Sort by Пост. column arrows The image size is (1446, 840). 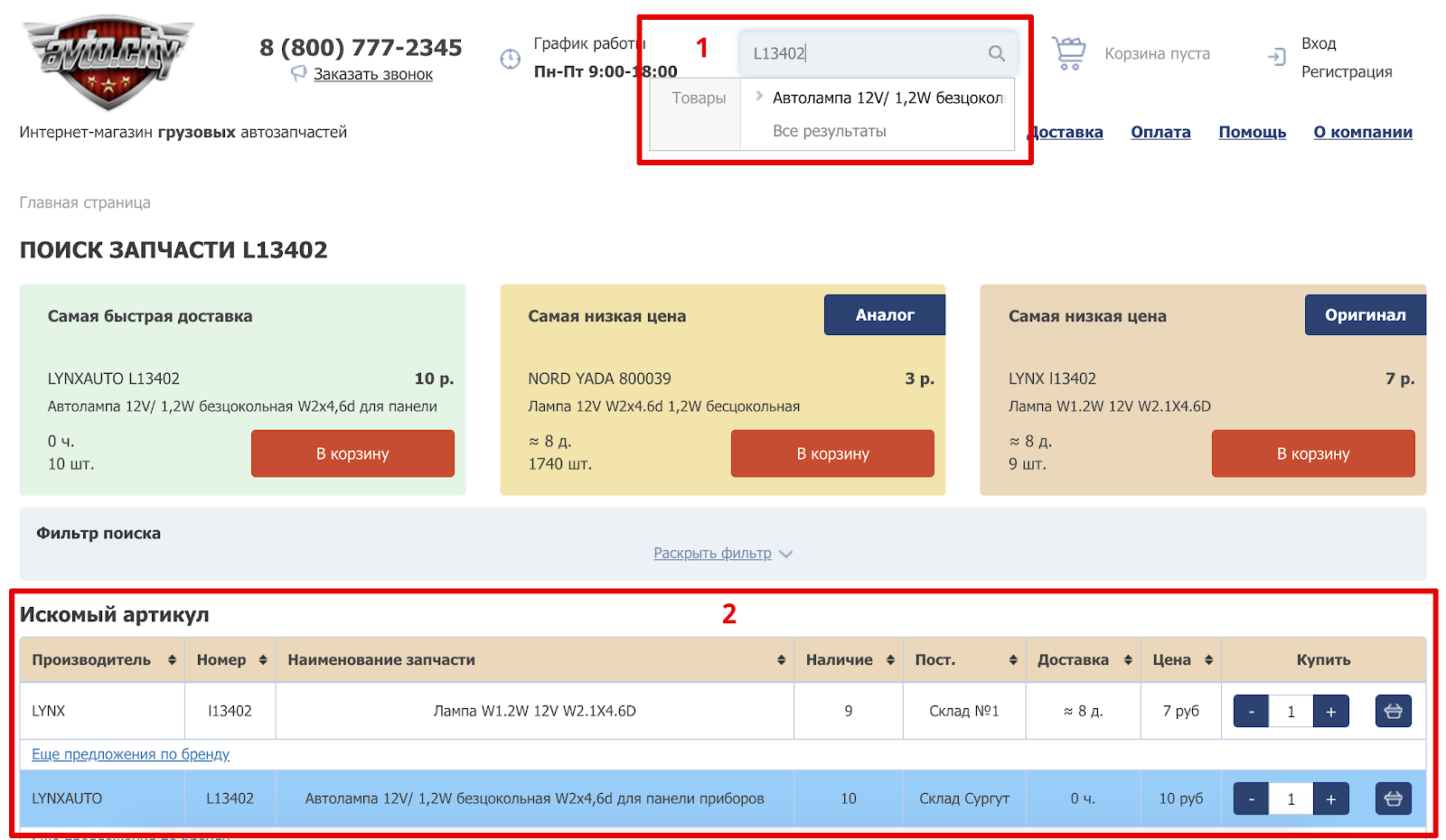click(x=1013, y=660)
